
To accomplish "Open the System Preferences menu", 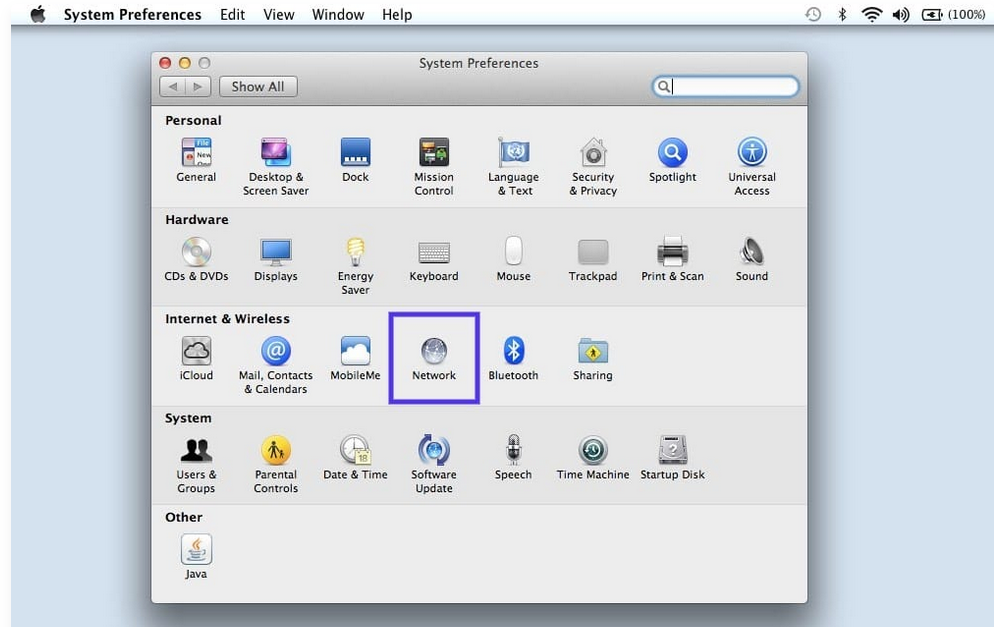I will (x=132, y=14).
